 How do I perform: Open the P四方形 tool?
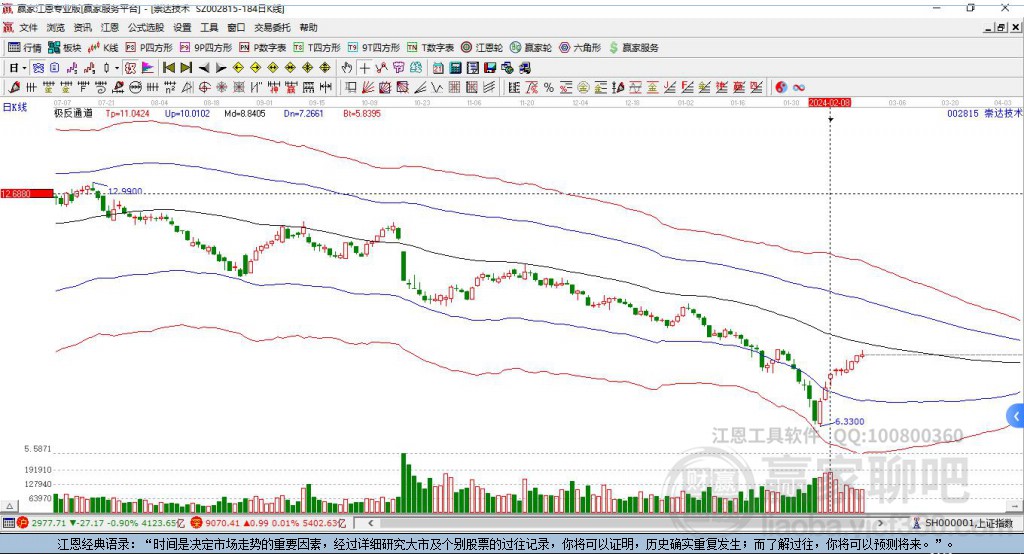pyautogui.click(x=149, y=48)
